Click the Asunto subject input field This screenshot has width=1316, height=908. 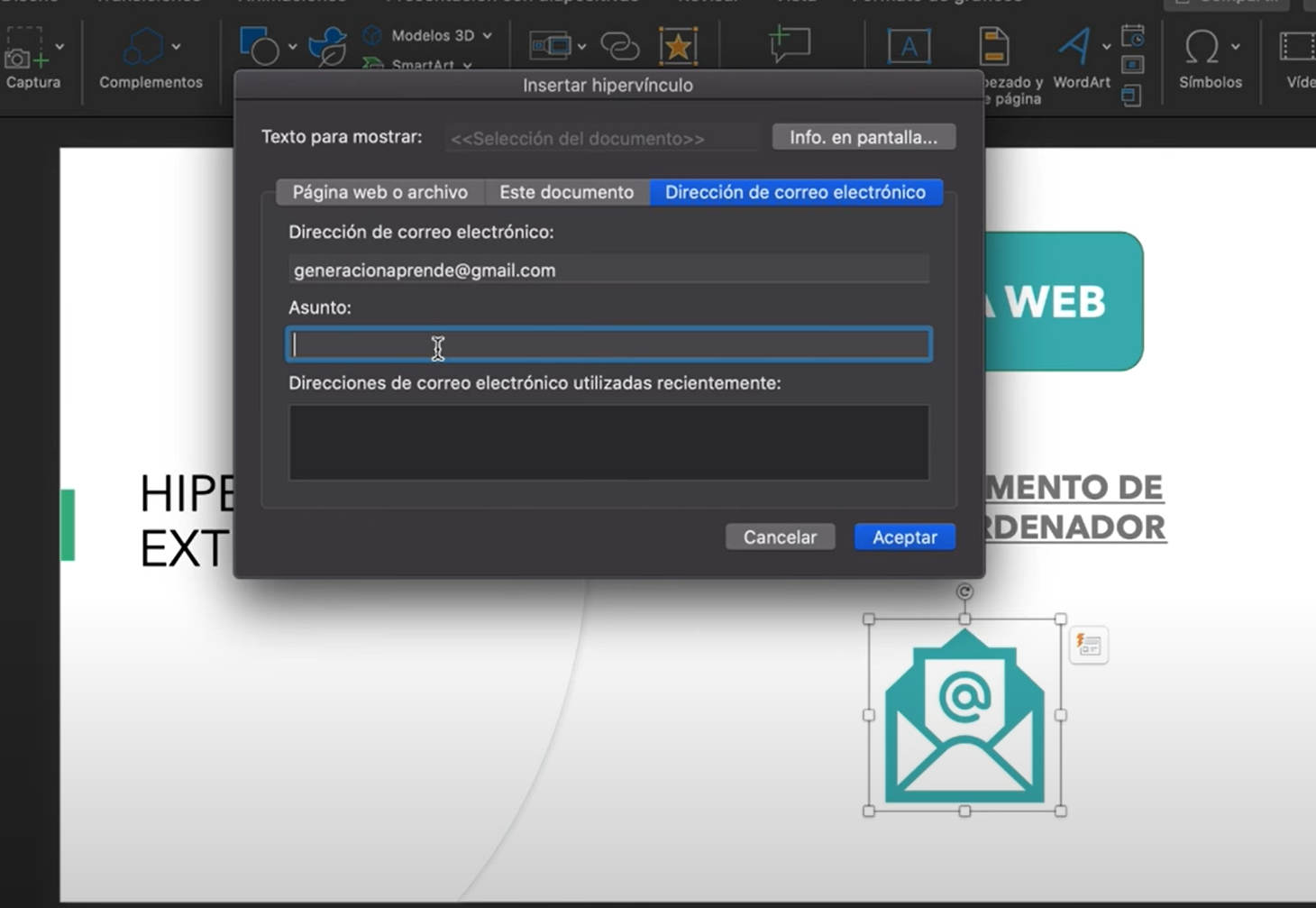[x=609, y=344]
